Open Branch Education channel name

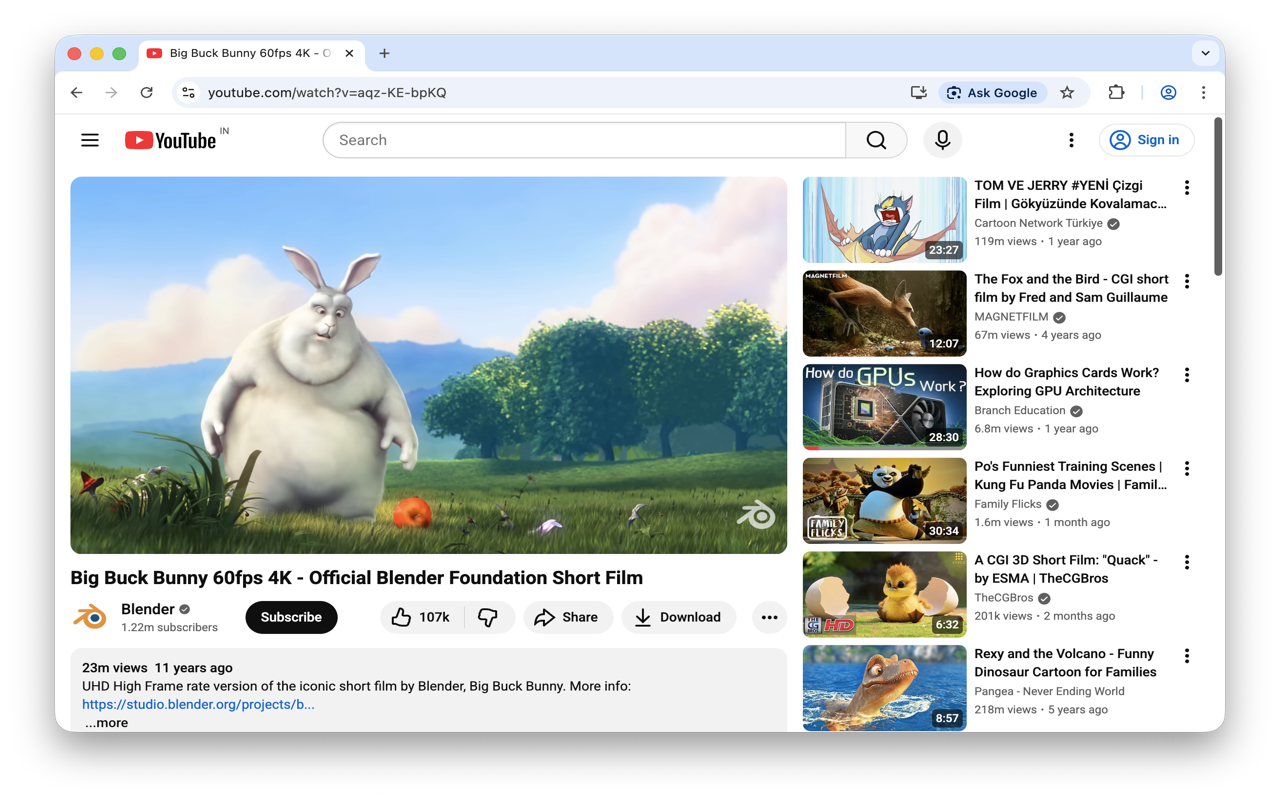tap(1020, 410)
